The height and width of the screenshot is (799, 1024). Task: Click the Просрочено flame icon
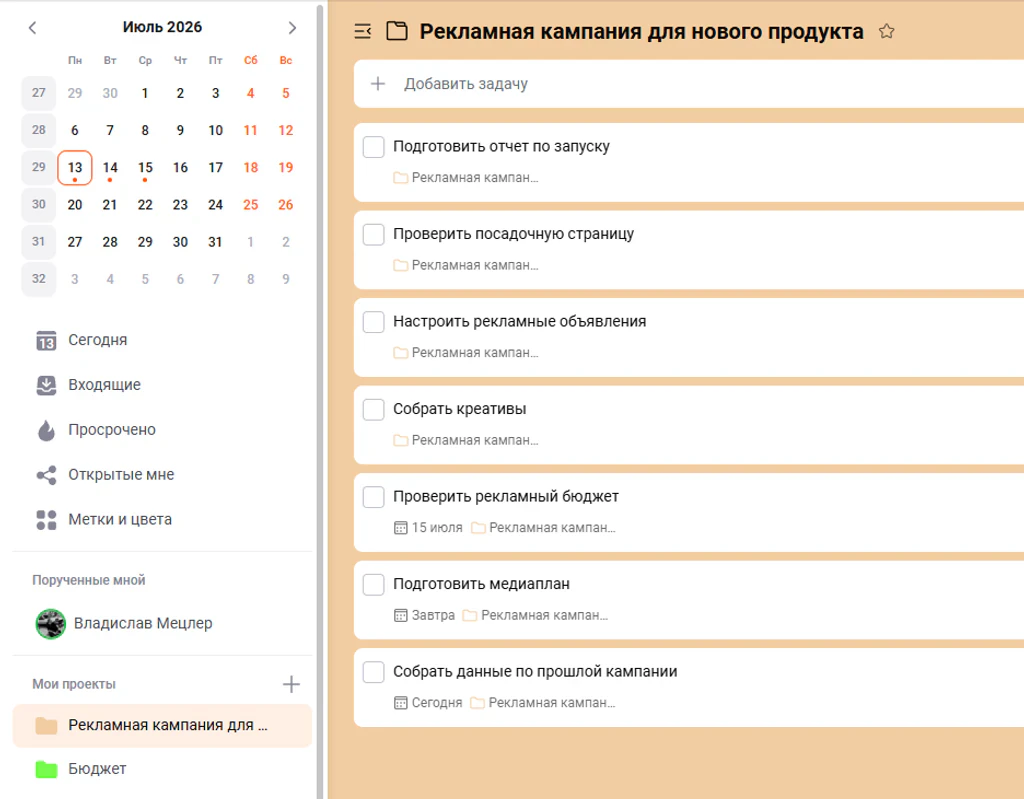[46, 430]
